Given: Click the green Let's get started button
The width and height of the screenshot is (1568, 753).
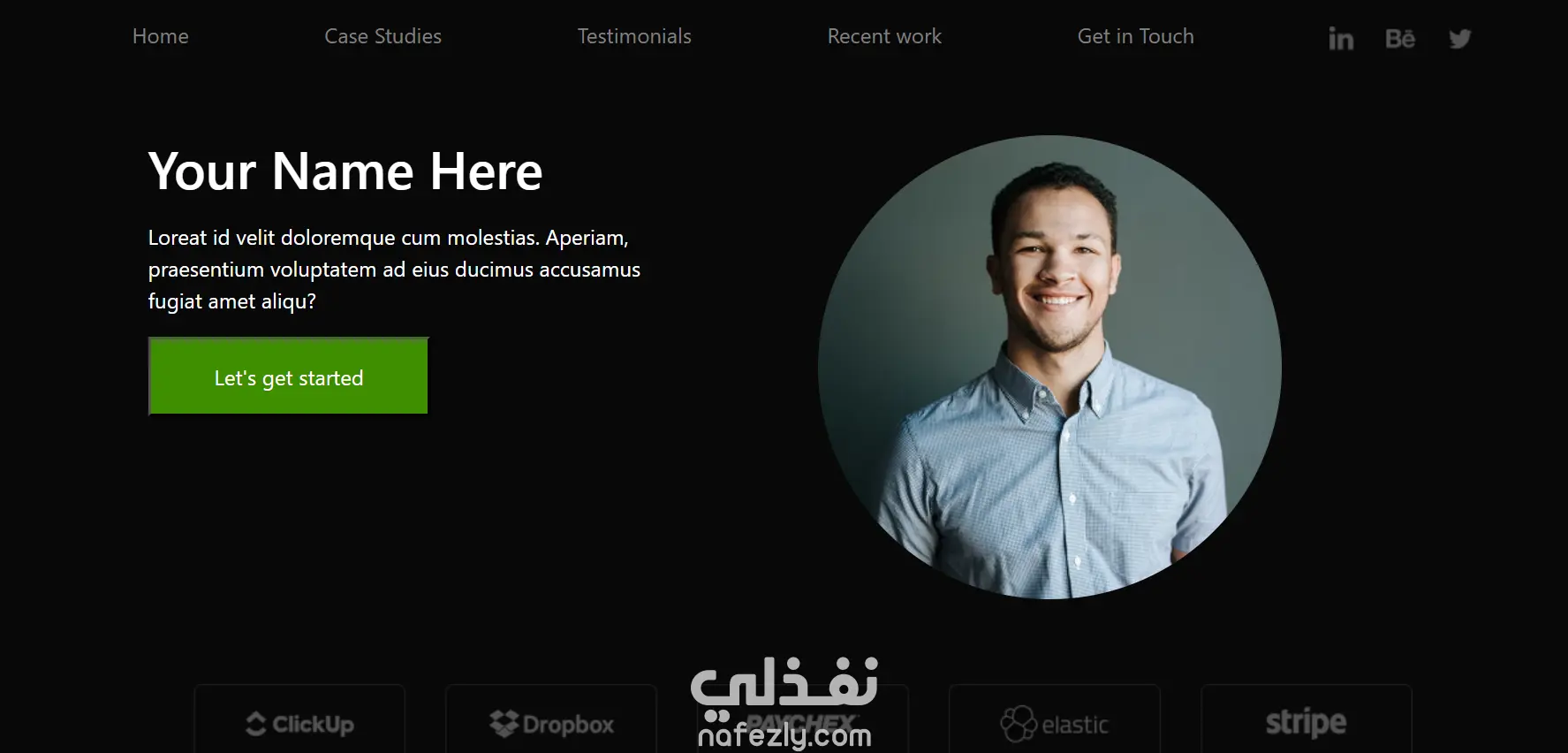Looking at the screenshot, I should click(x=288, y=376).
